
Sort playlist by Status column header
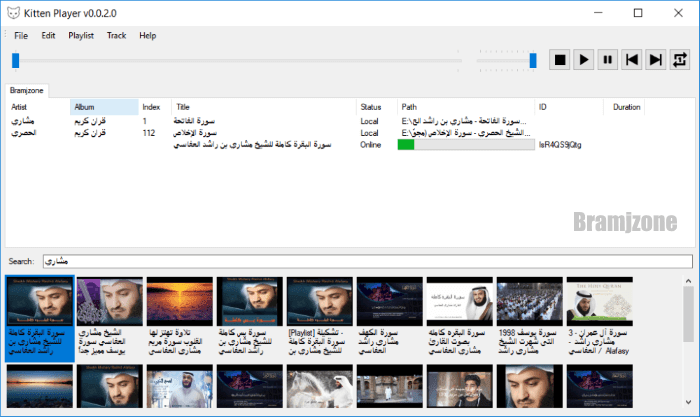pos(377,107)
